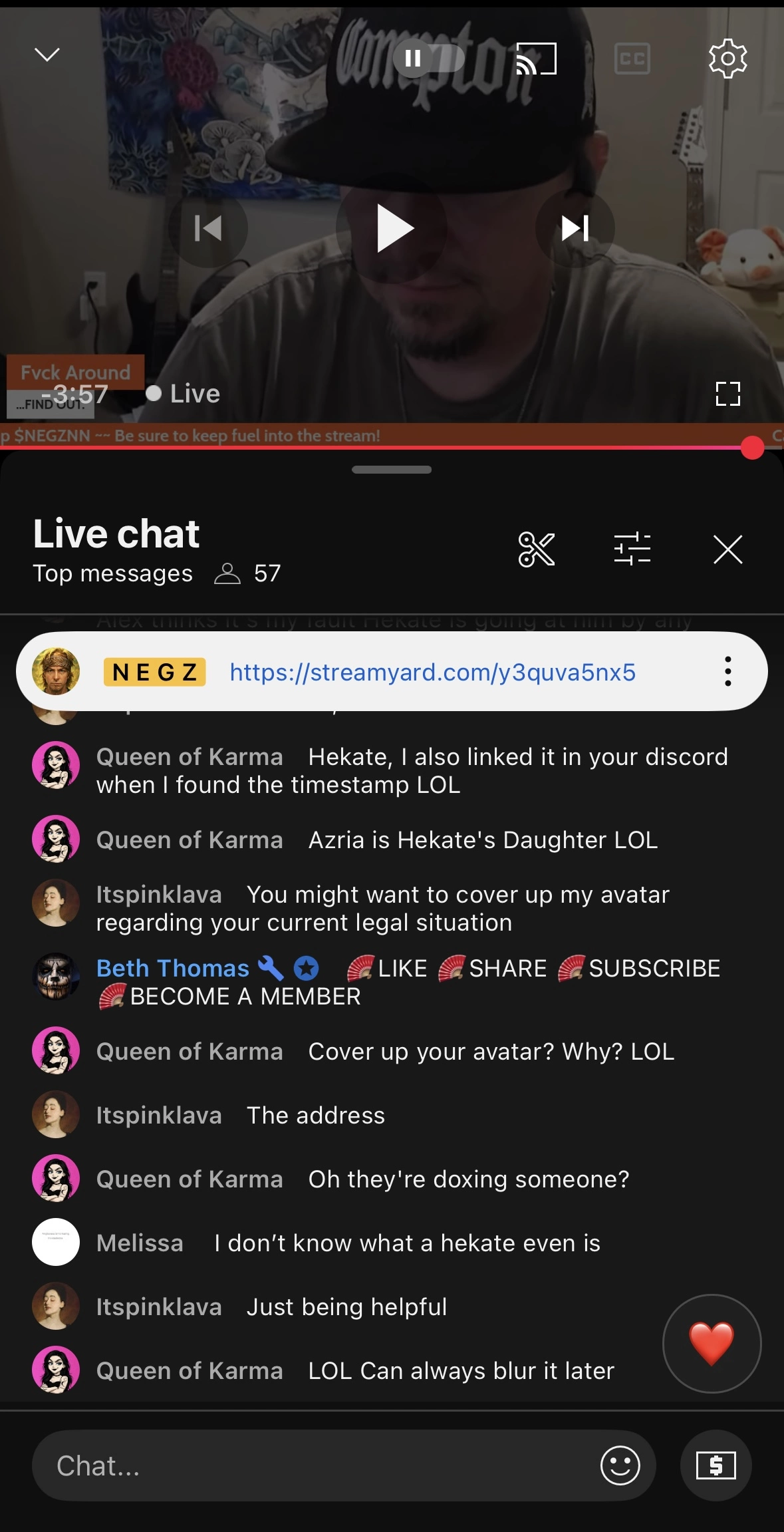Toggle closed captions CC button
The width and height of the screenshot is (784, 1532).
click(x=632, y=59)
